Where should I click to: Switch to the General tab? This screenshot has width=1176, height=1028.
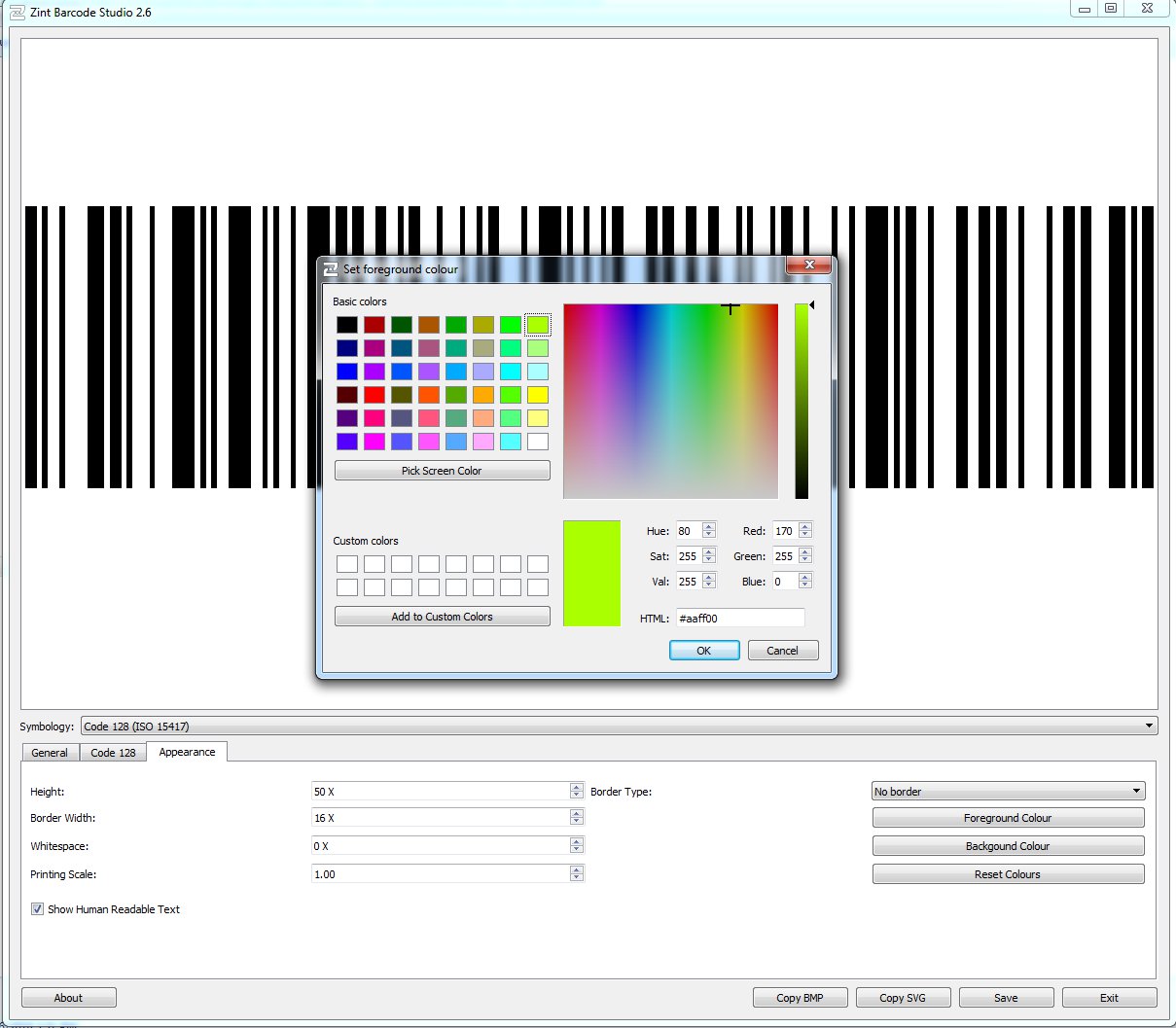tap(50, 751)
